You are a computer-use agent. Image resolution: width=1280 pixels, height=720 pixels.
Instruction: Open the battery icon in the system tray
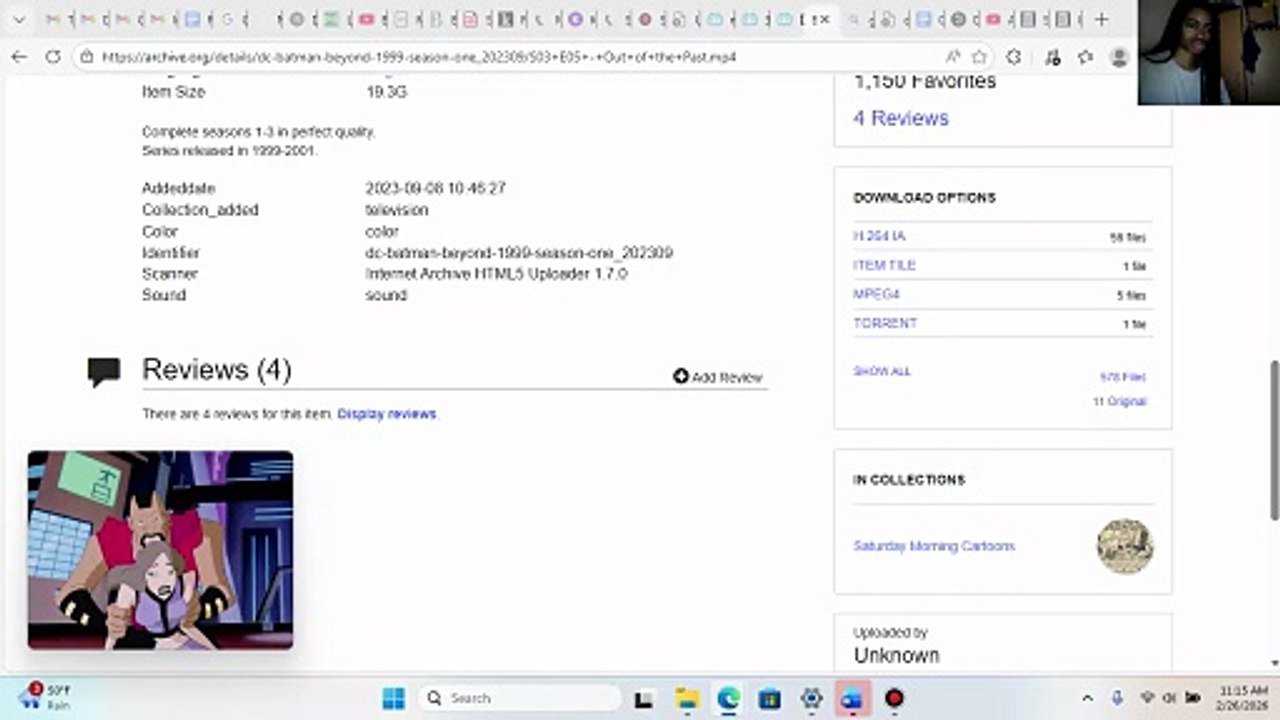coord(1192,698)
